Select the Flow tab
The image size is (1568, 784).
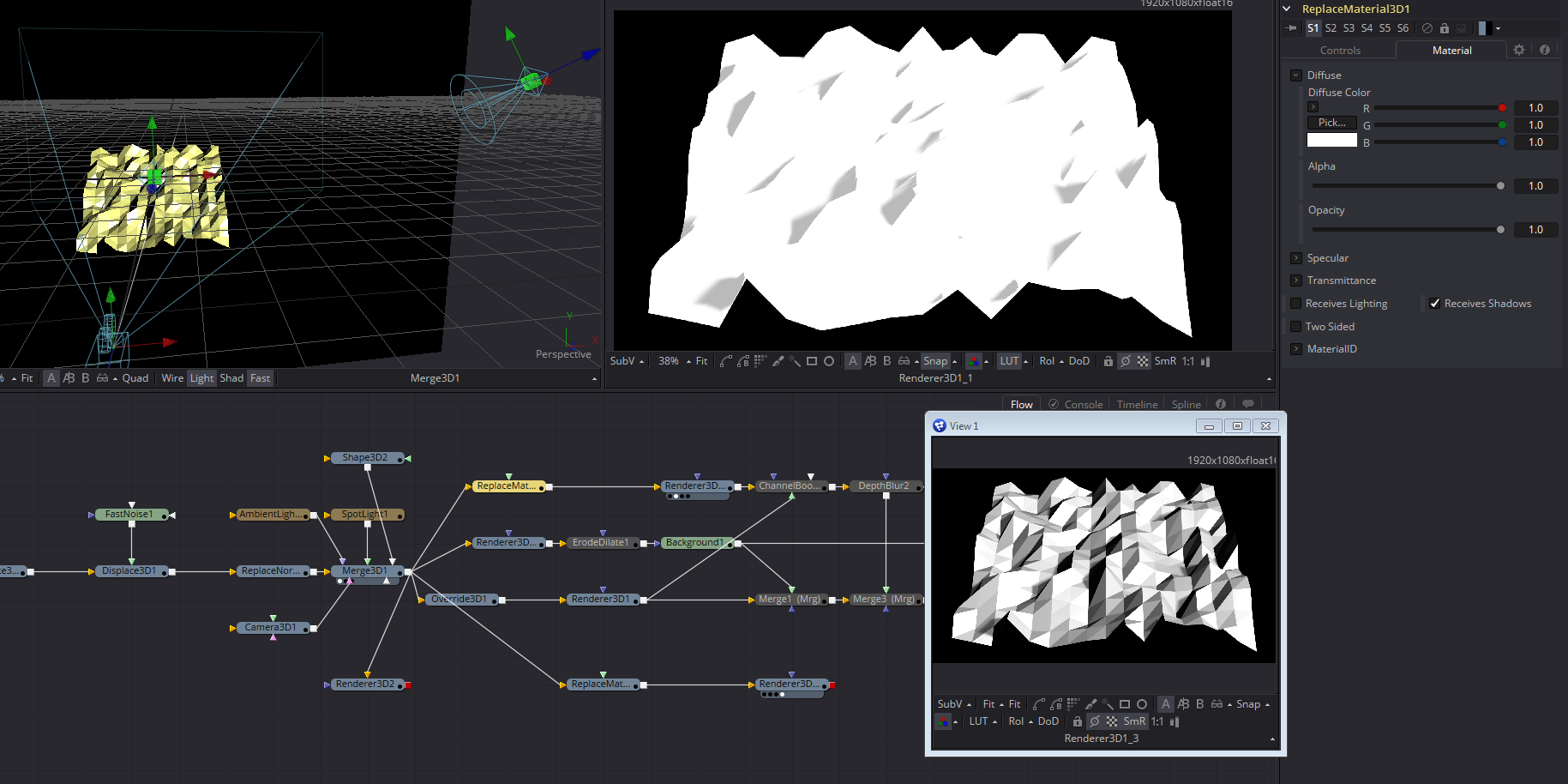click(1021, 404)
